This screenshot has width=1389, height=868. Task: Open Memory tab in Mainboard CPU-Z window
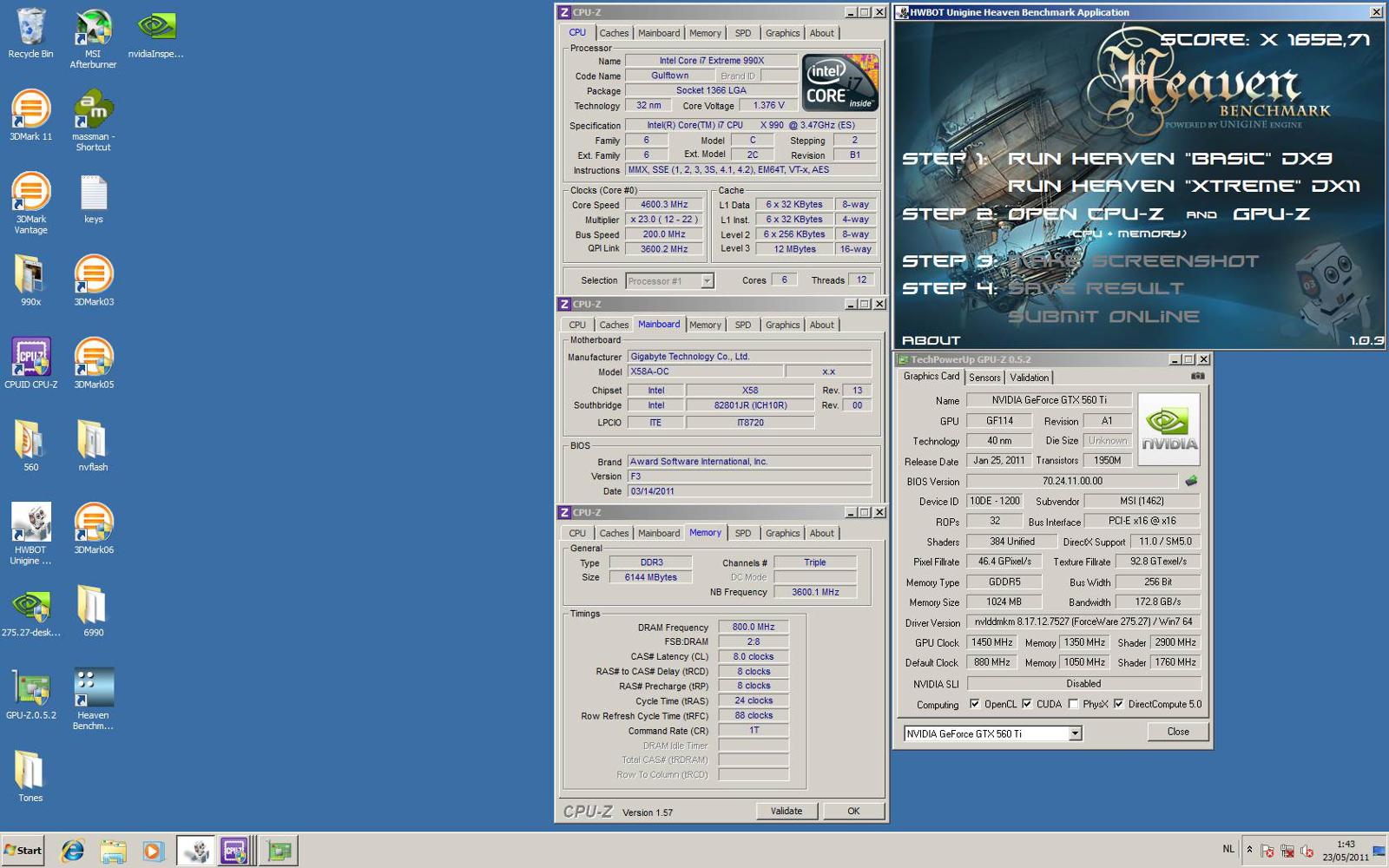705,325
